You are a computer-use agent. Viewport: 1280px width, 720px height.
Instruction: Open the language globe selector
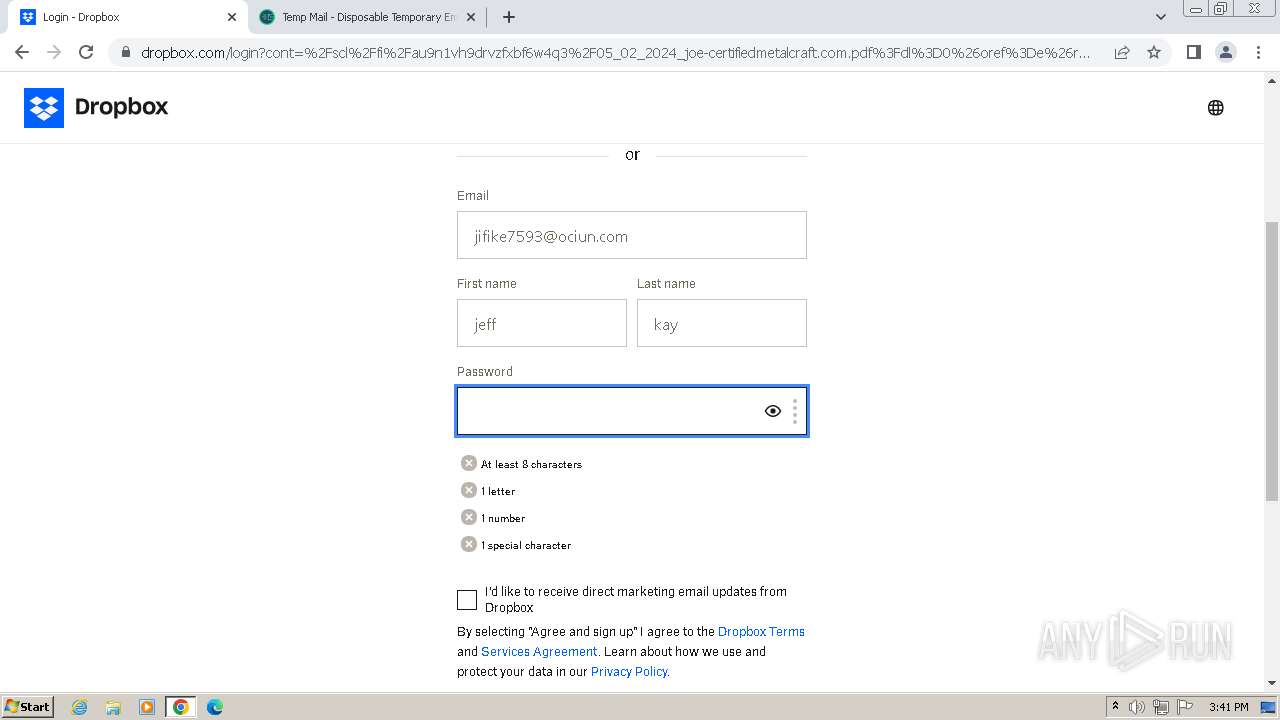pos(1216,108)
